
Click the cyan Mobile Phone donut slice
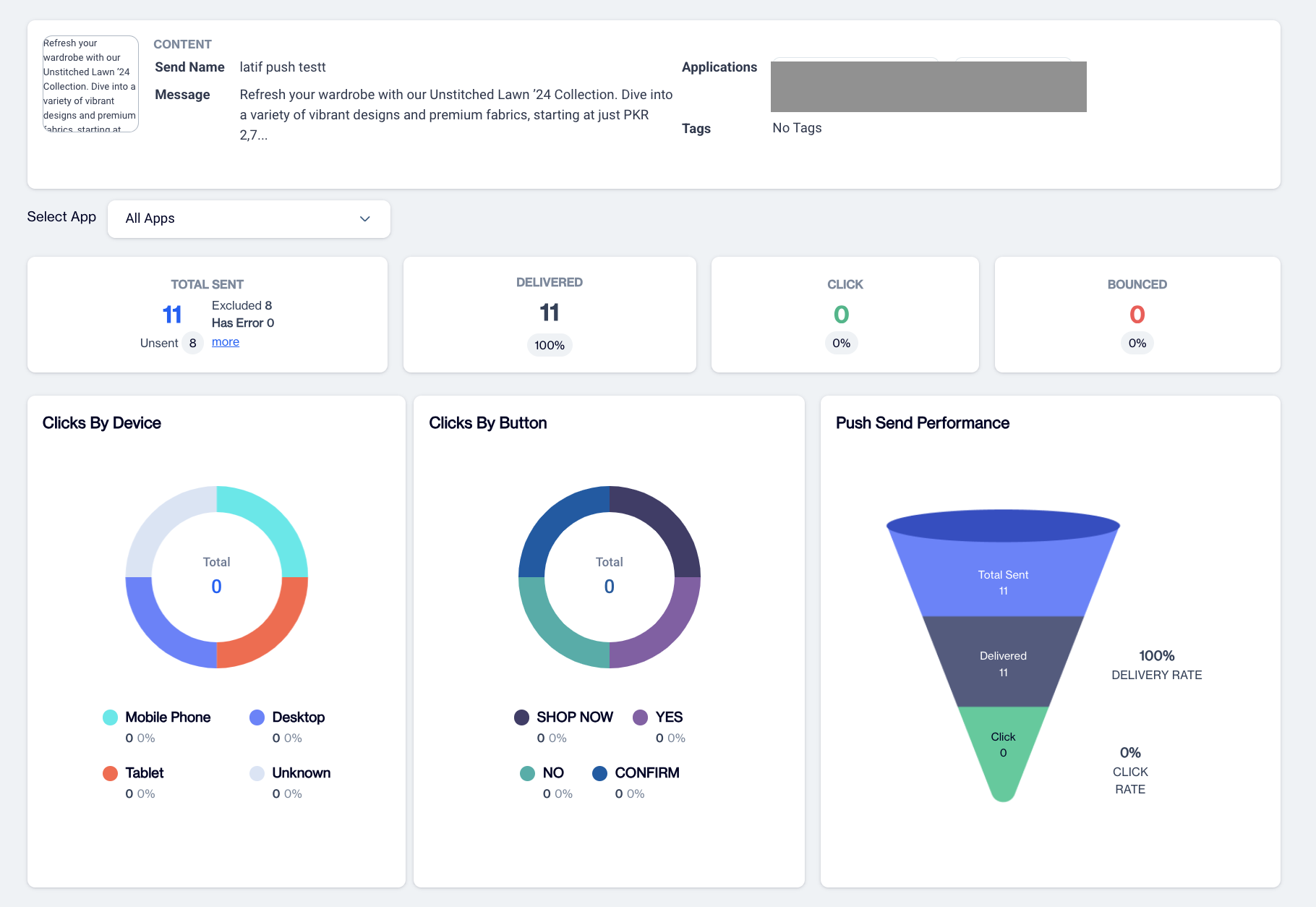coord(272,521)
